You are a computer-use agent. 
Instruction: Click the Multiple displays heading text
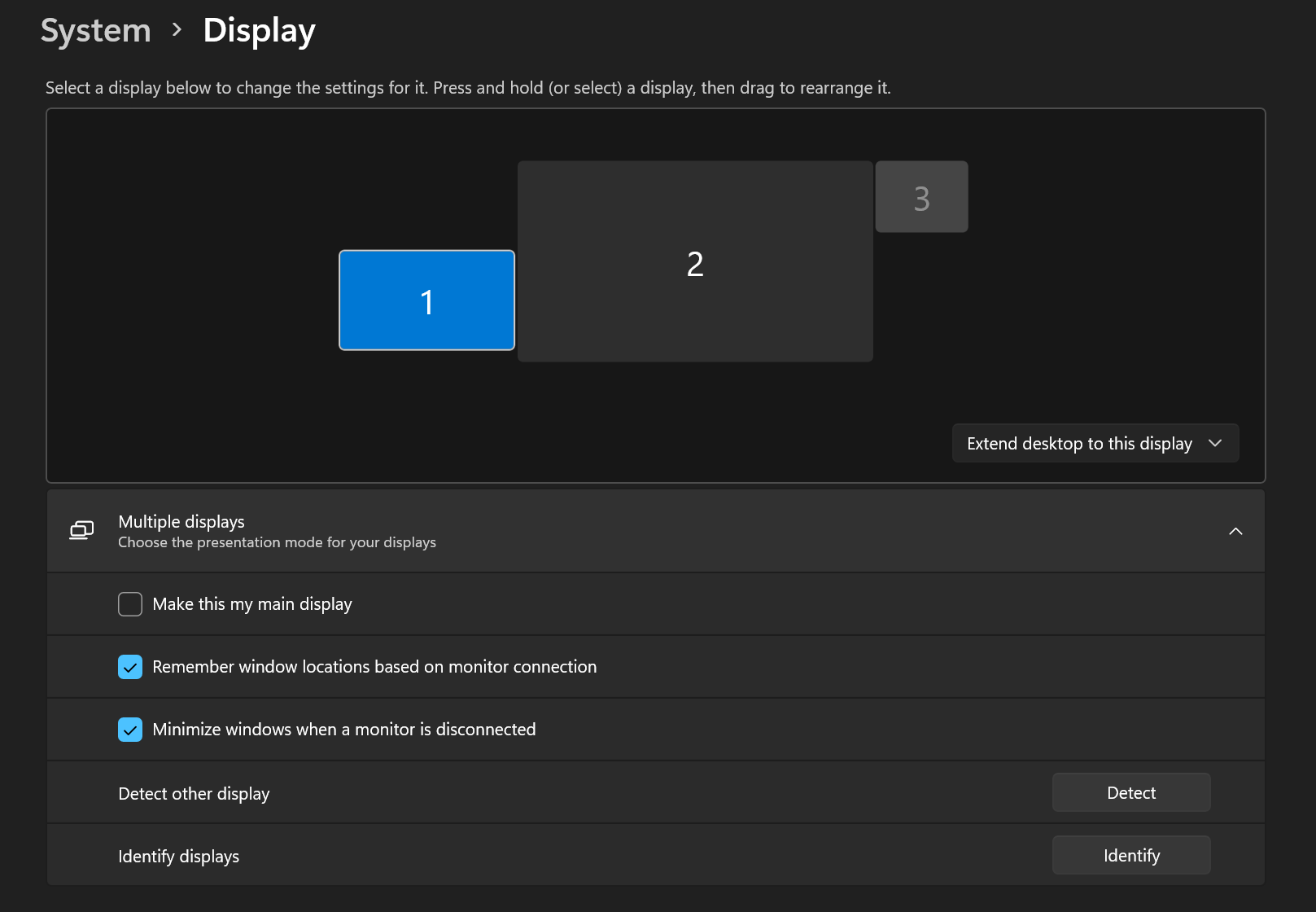tap(181, 521)
